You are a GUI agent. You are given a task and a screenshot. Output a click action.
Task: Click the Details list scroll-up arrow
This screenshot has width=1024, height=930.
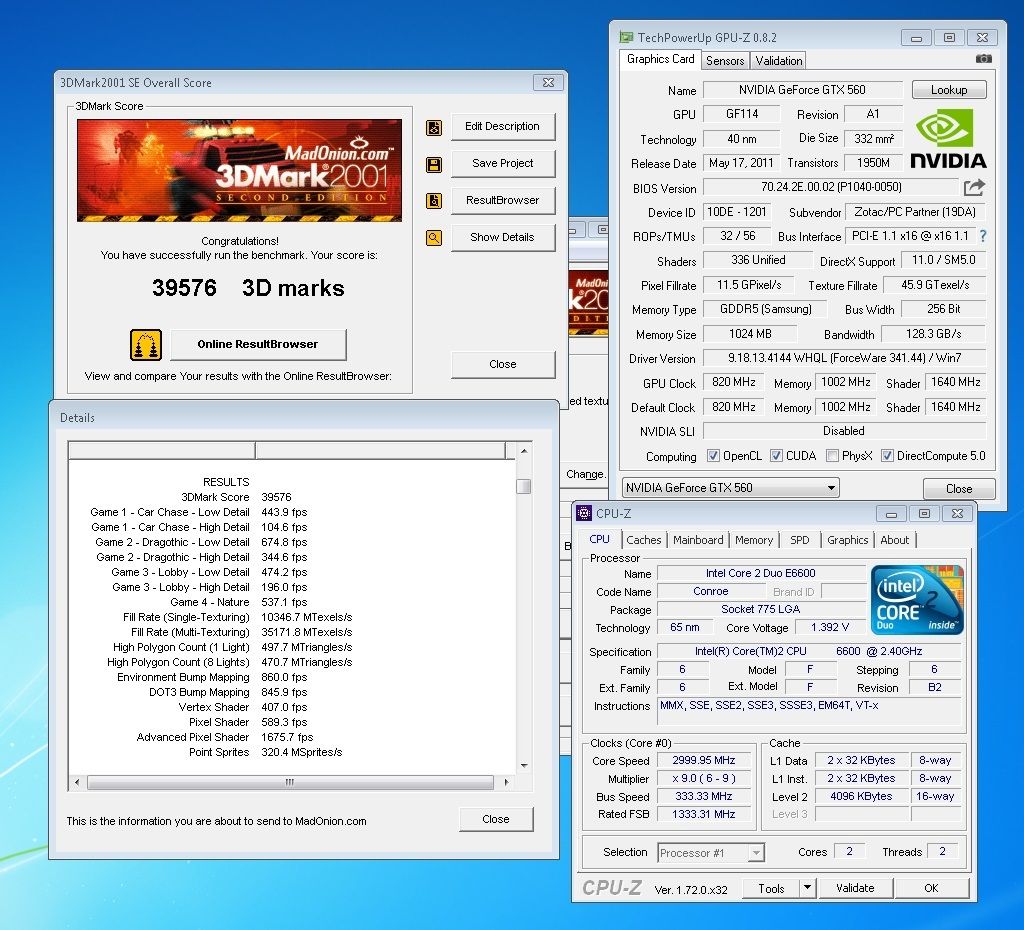click(523, 451)
